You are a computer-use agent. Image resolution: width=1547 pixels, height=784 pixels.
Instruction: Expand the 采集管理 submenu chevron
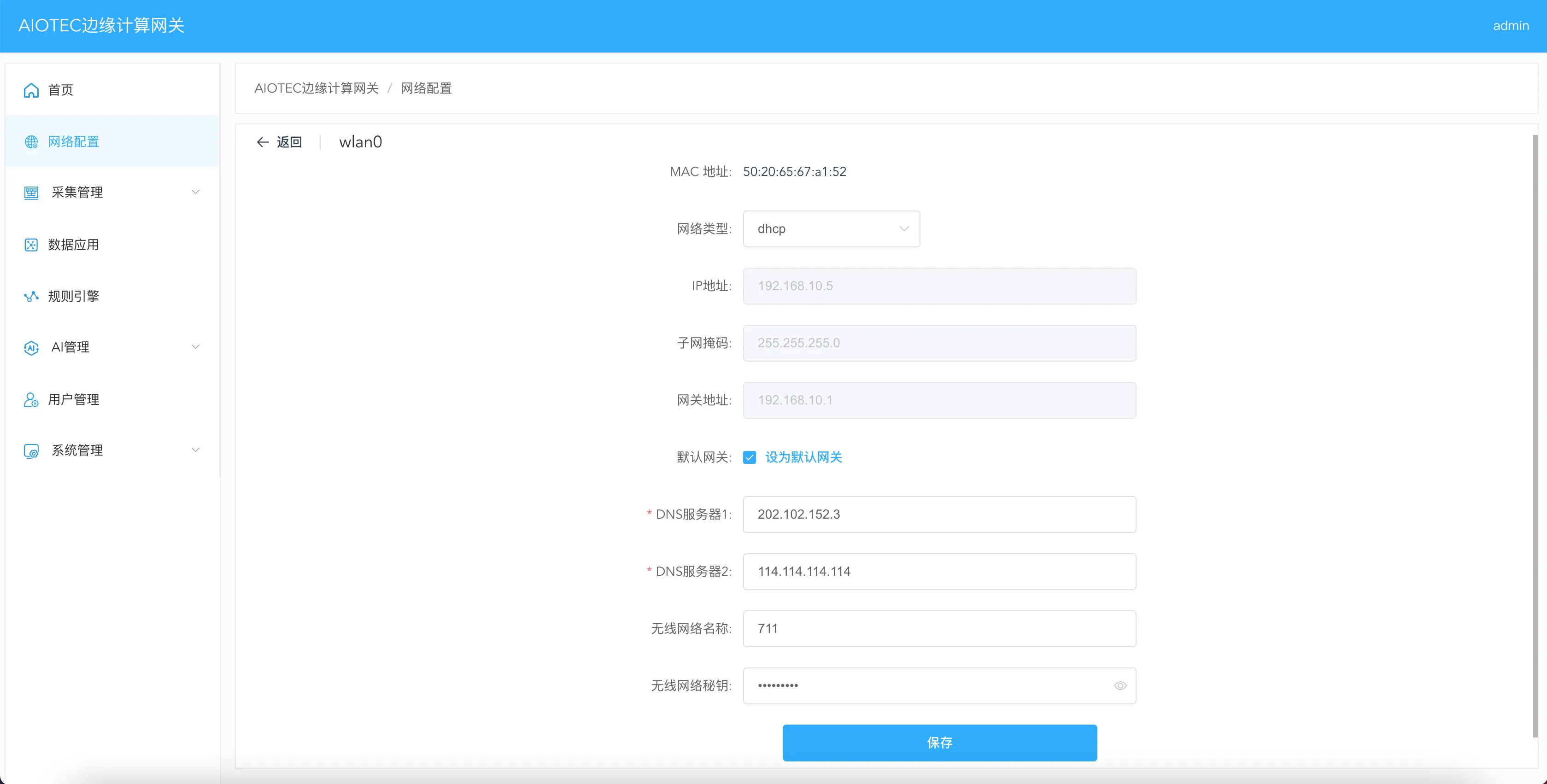pos(195,192)
